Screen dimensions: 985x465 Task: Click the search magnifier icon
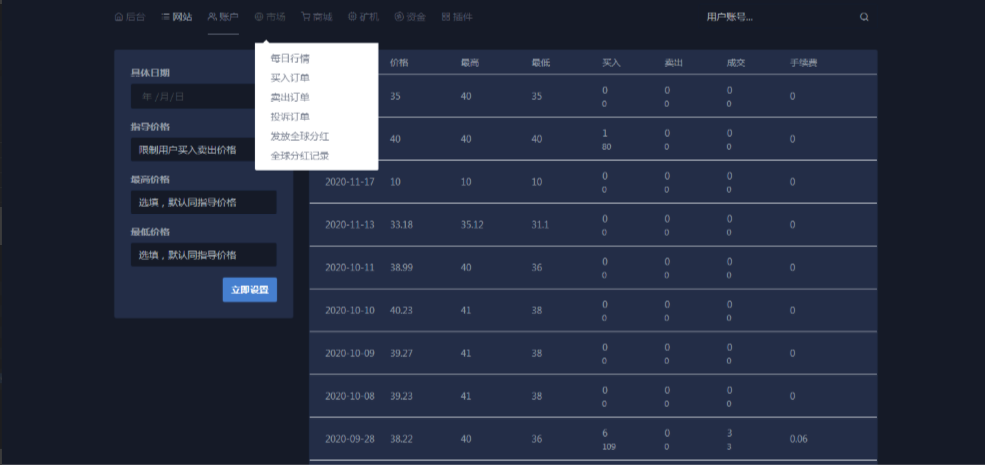[x=864, y=18]
